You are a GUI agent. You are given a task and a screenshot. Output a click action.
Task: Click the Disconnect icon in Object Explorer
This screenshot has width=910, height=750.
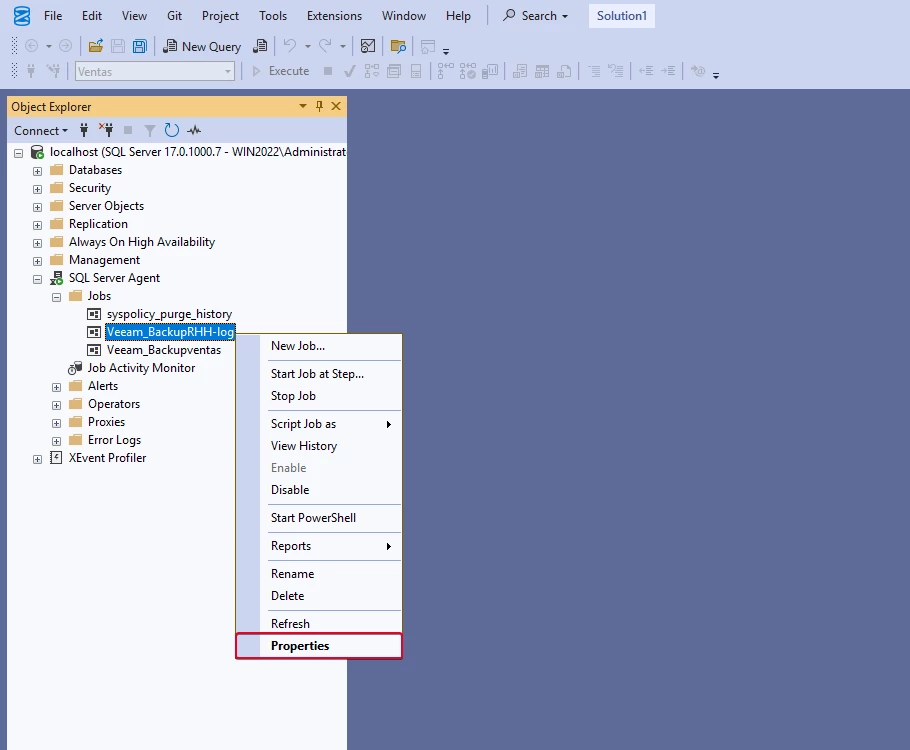coord(106,130)
